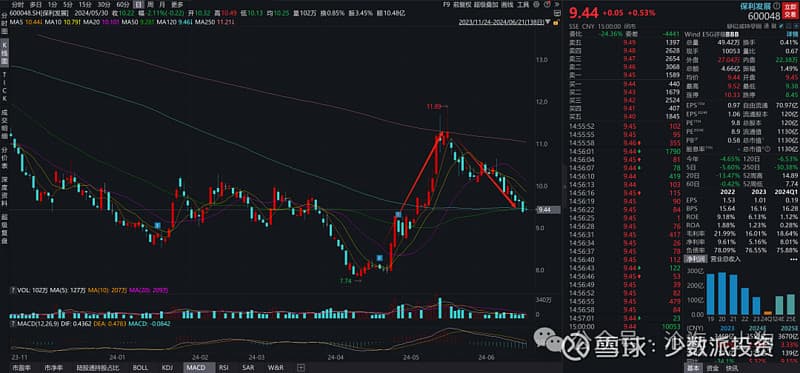The width and height of the screenshot is (800, 373).
Task: Switch indicator to KDJ
Action: [x=167, y=367]
